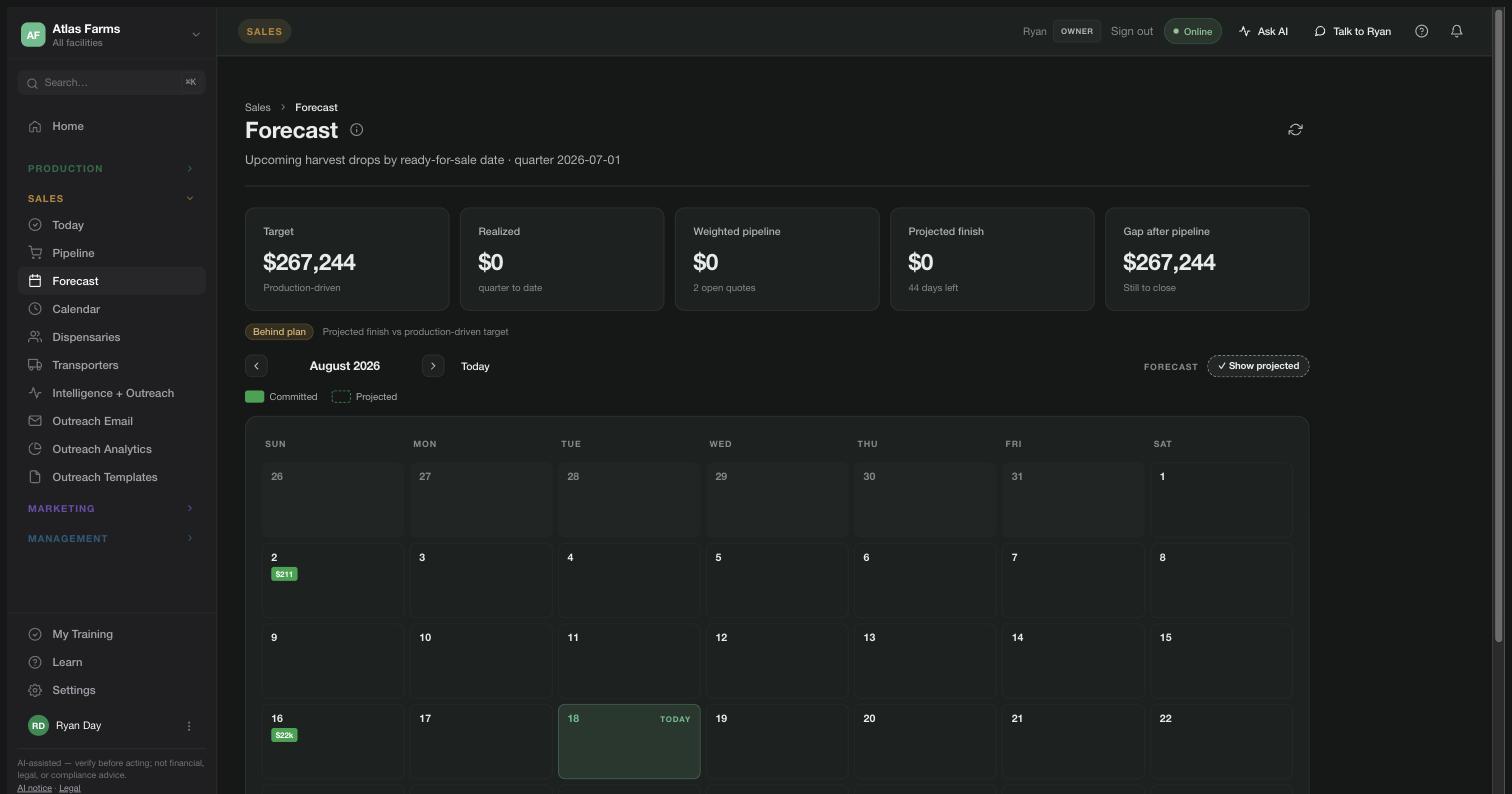Open the Ryan Day user options menu
This screenshot has height=794, width=1512.
(189, 726)
